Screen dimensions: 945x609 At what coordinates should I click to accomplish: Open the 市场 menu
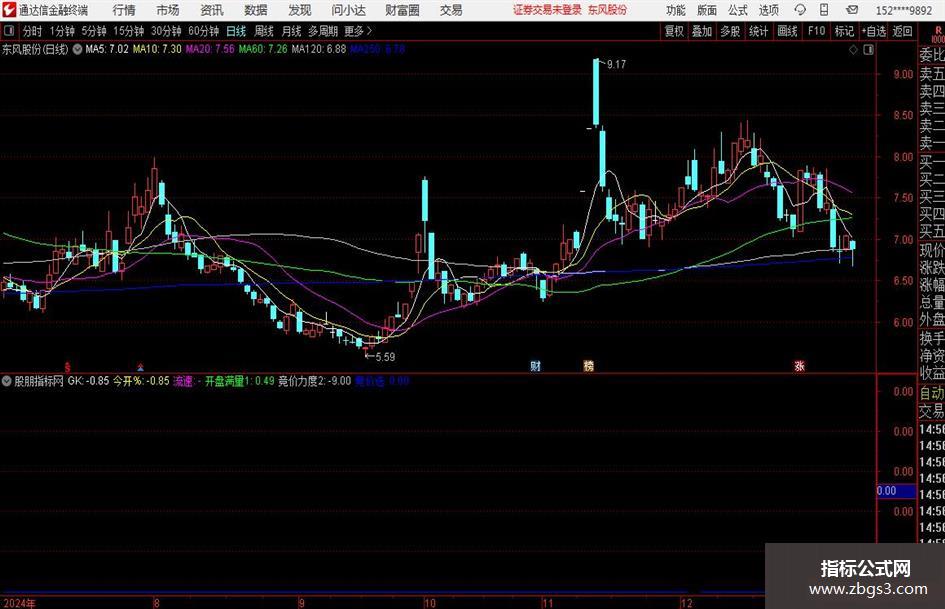point(168,10)
